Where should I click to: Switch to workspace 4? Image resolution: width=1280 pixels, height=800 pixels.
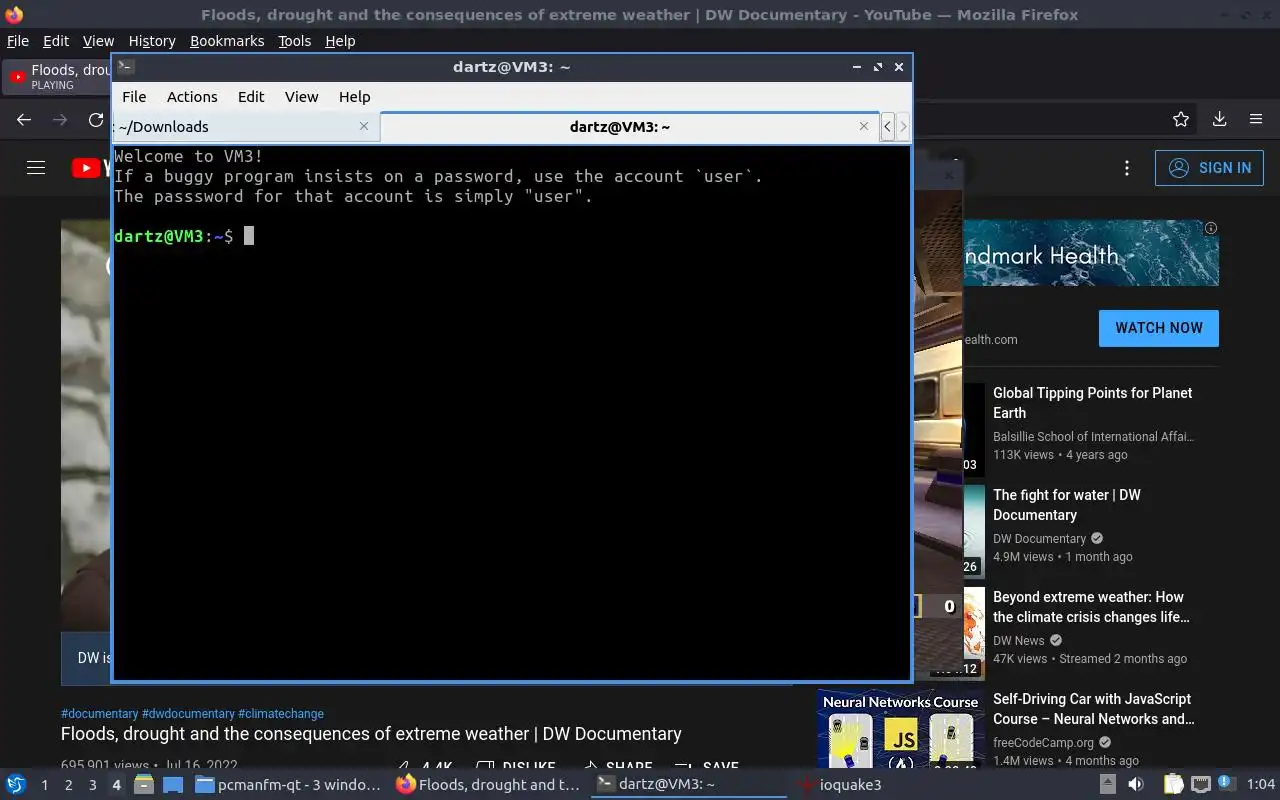(x=116, y=785)
